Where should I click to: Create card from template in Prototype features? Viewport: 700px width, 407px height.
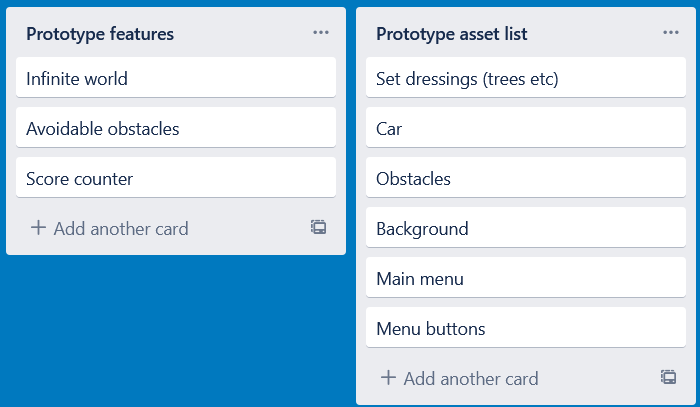tap(318, 227)
